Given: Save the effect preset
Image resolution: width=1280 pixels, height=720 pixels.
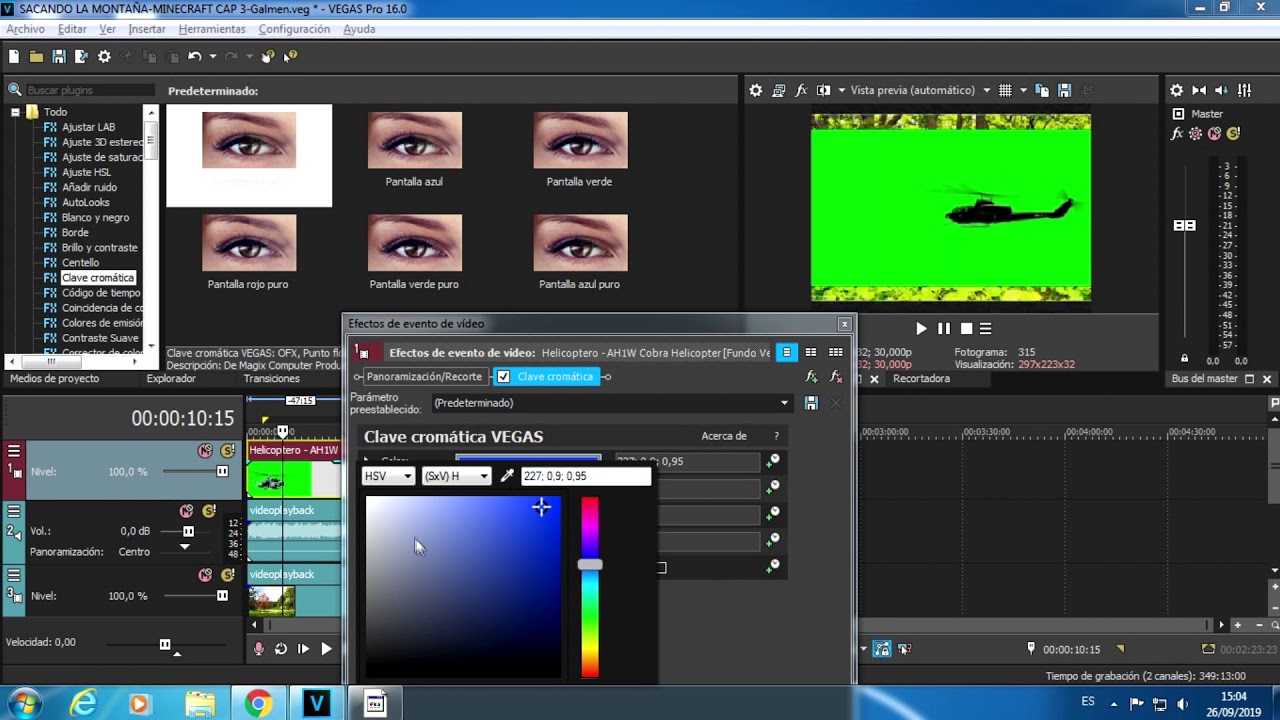Looking at the screenshot, I should tap(811, 403).
